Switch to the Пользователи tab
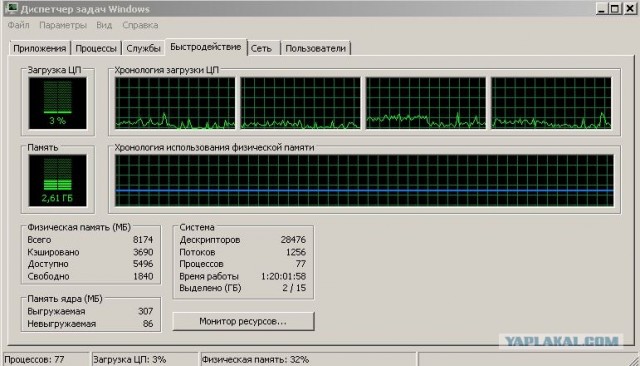The width and height of the screenshot is (640, 366). pyautogui.click(x=316, y=48)
